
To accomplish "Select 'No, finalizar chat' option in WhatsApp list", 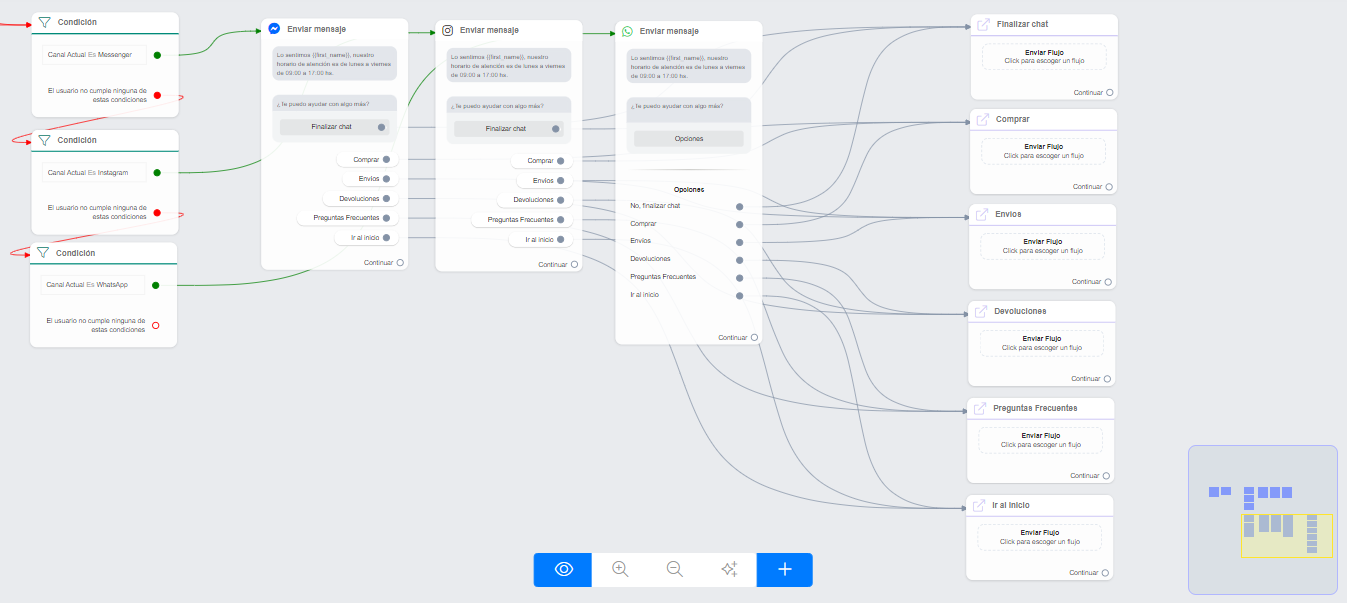I will 656,206.
